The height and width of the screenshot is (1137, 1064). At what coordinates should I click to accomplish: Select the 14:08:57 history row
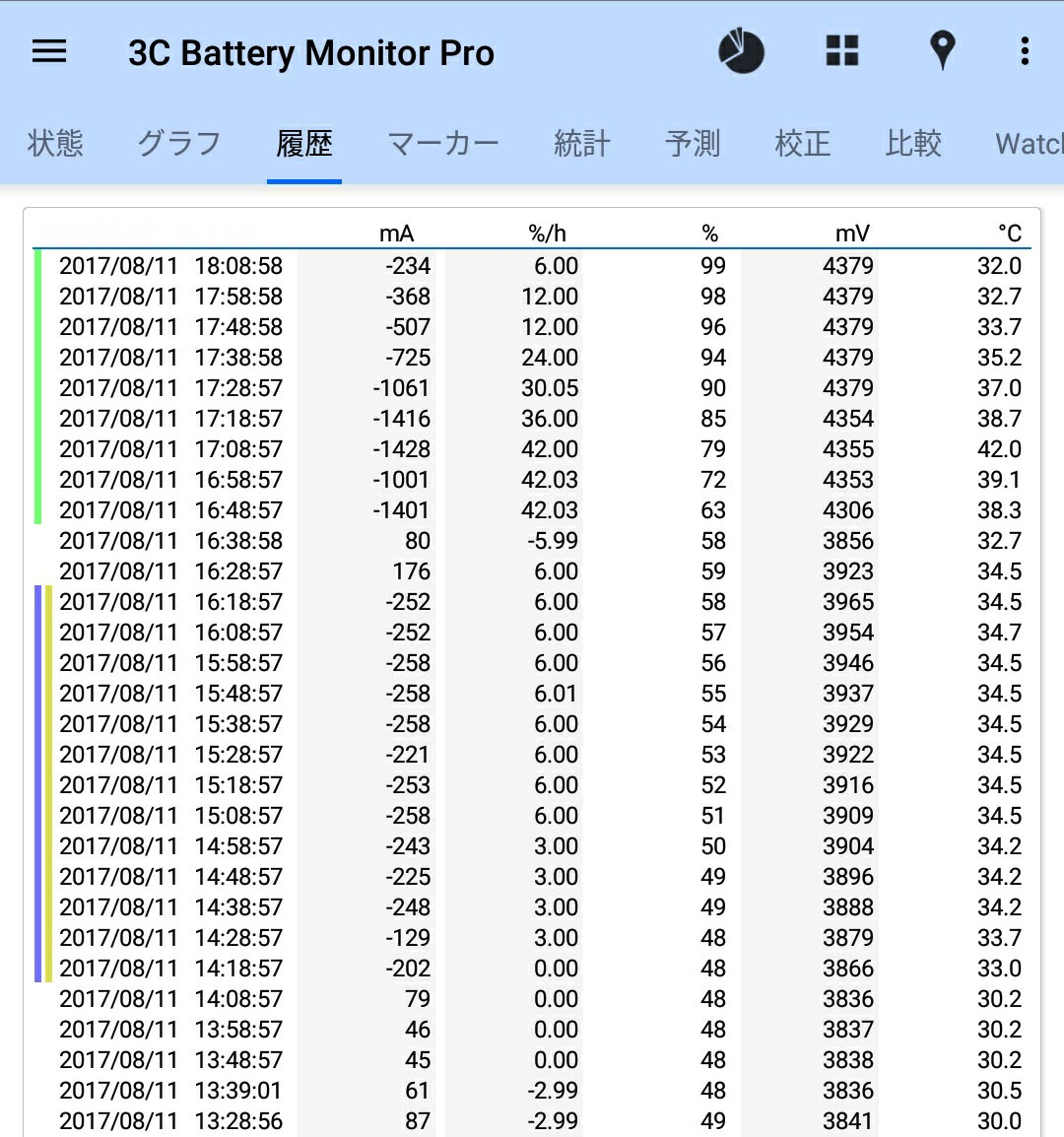532,998
